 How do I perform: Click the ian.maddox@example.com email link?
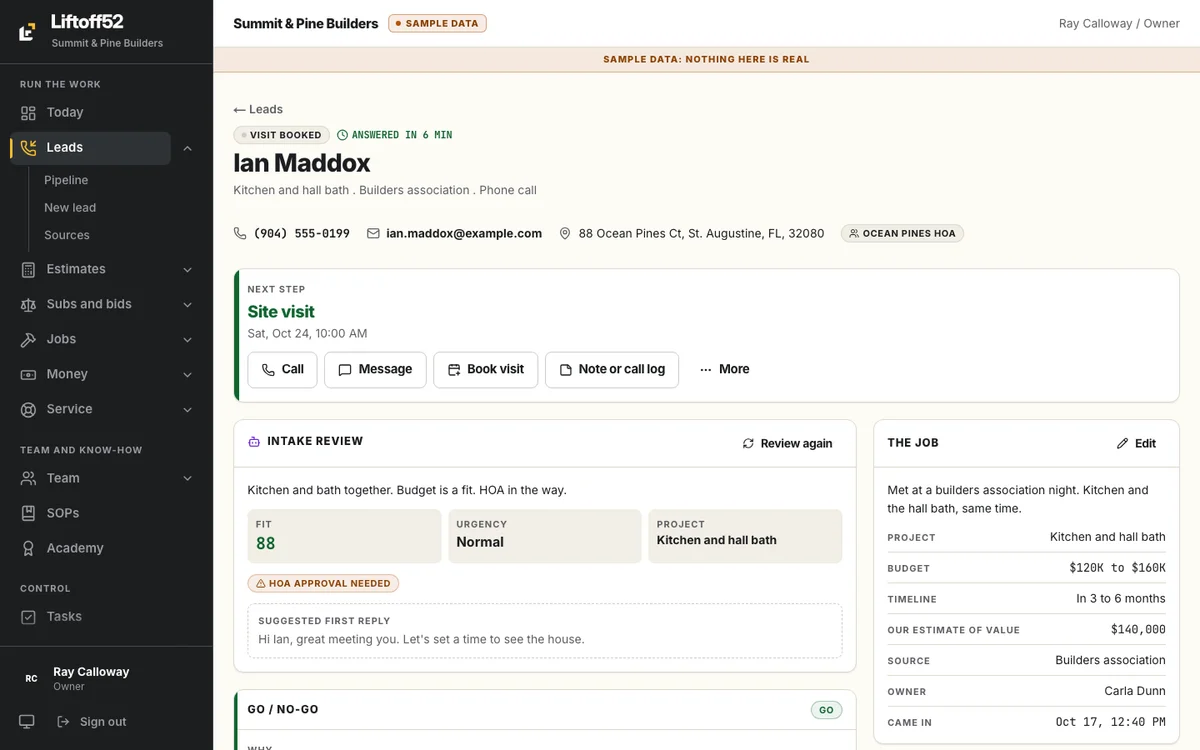464,233
